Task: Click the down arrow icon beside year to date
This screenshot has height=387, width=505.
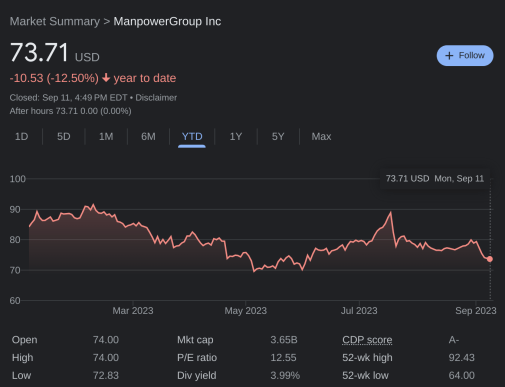Action: (x=106, y=78)
